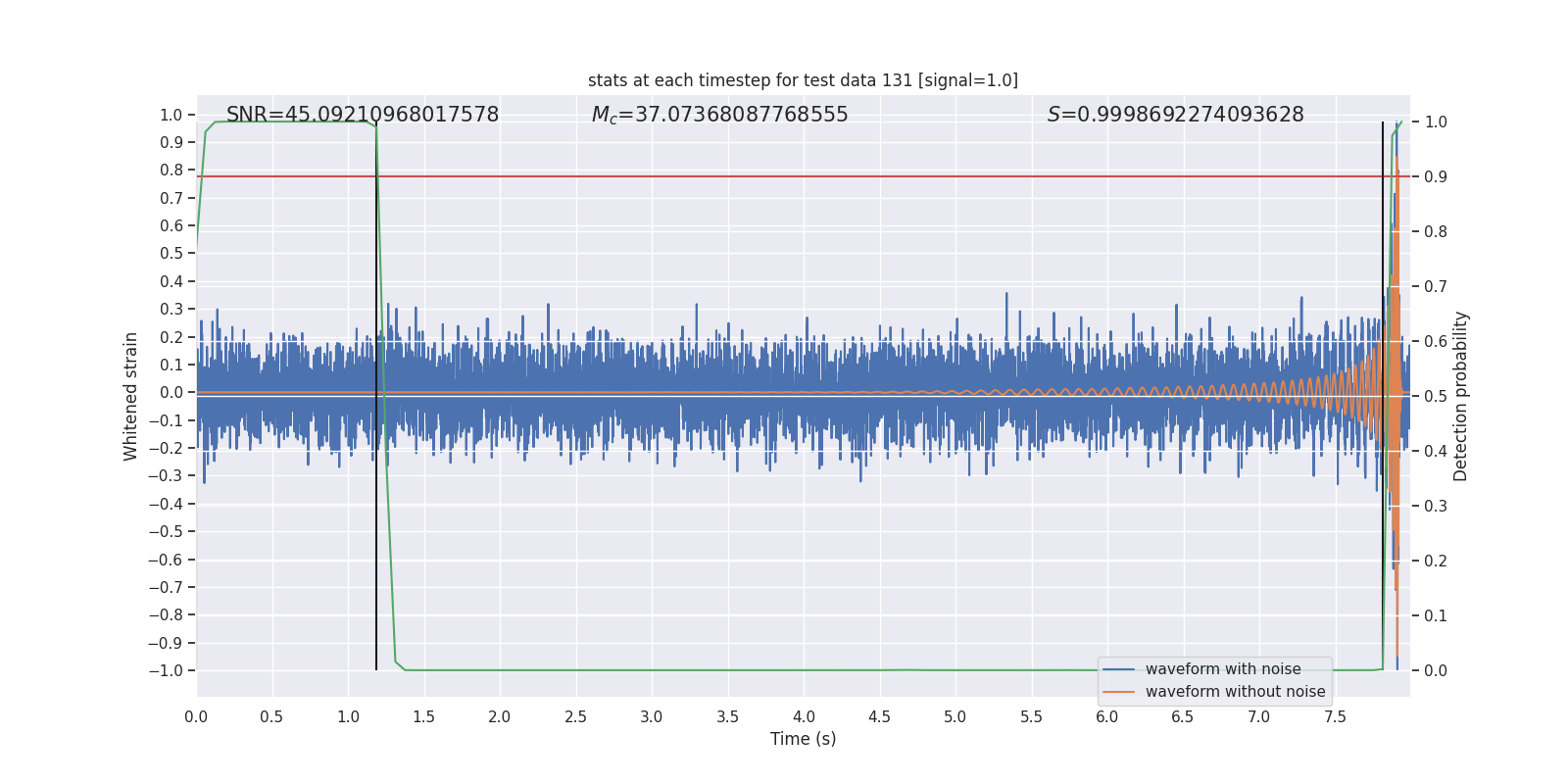Click tick −1.0 on the Whitened strain axis
The height and width of the screenshot is (784, 1568).
tap(166, 670)
